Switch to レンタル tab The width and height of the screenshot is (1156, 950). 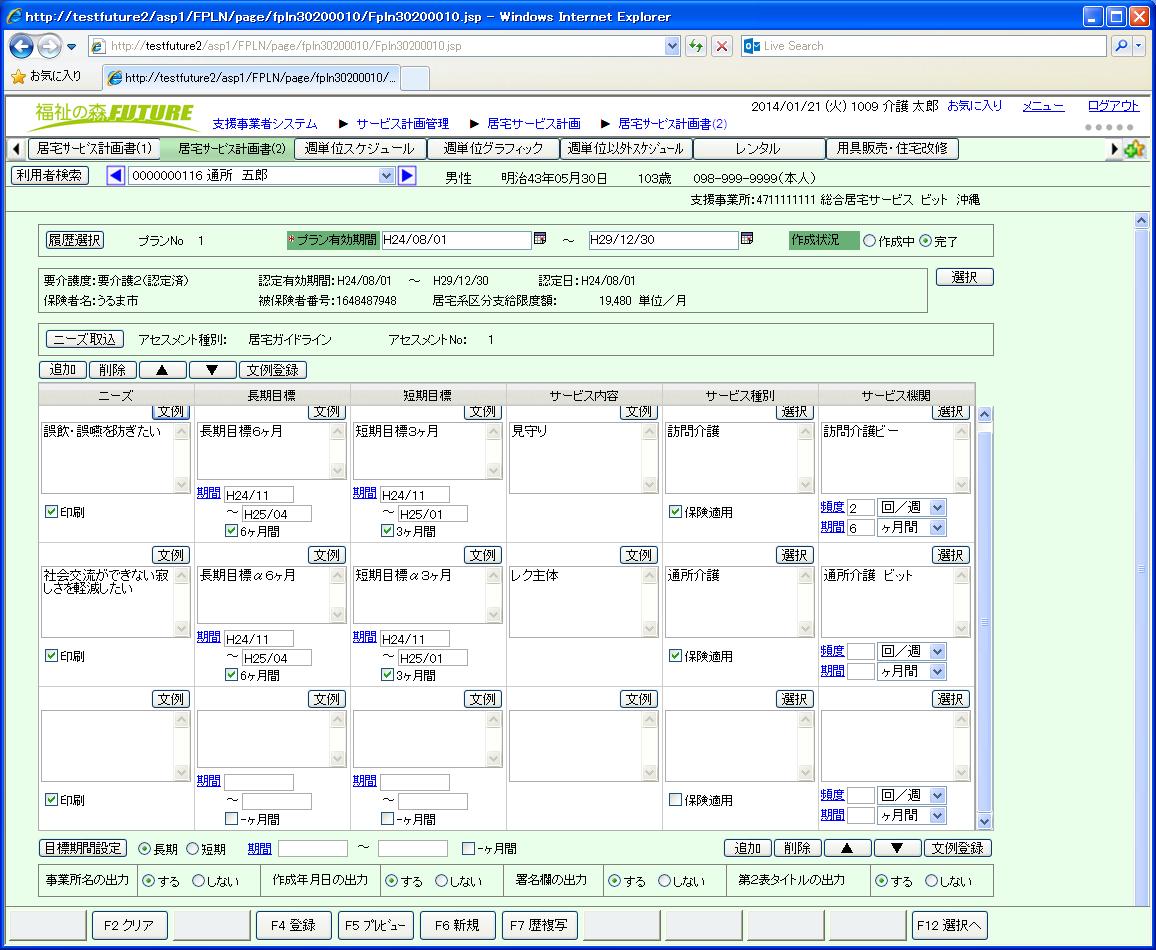759,149
